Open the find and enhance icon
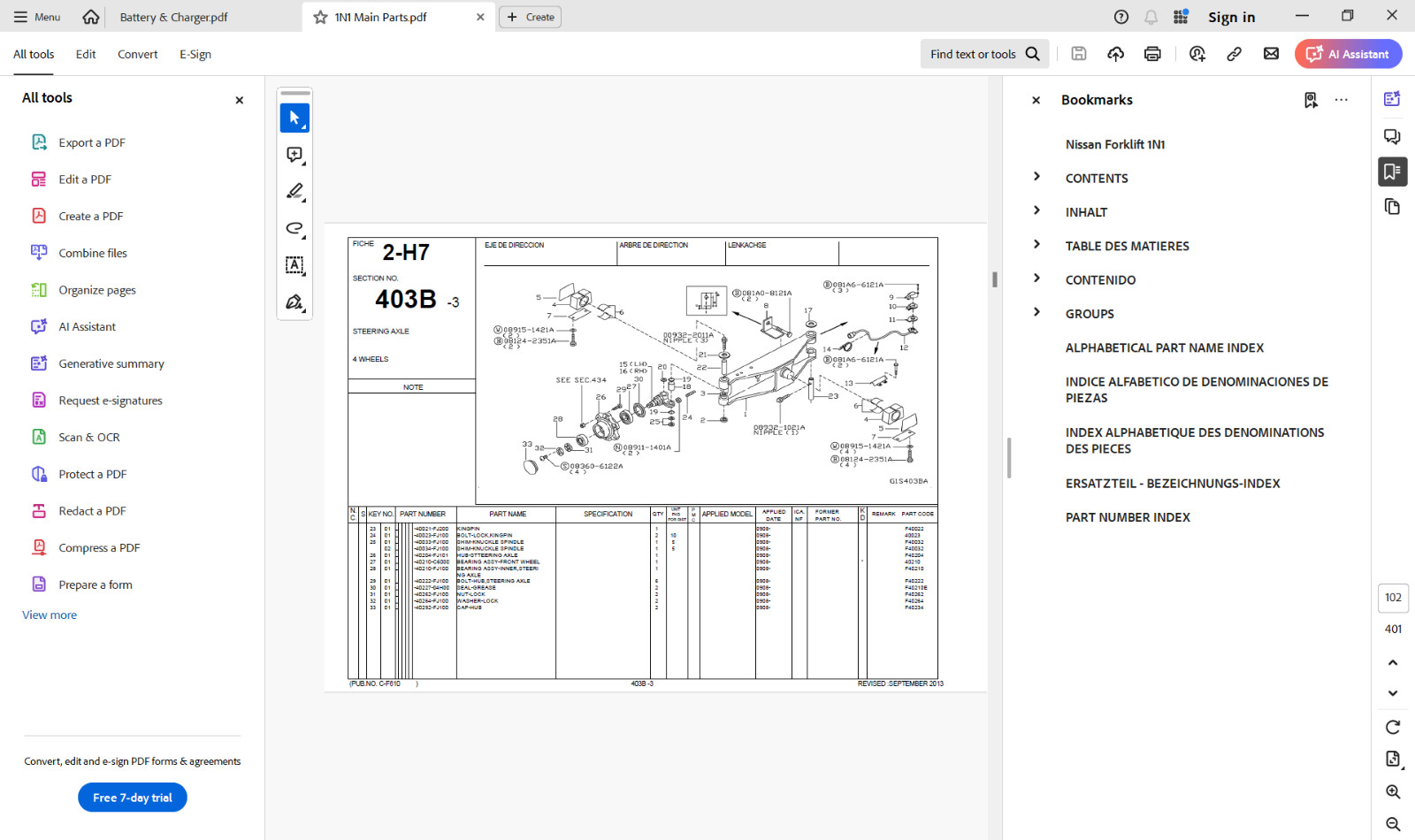The width and height of the screenshot is (1415, 840). pyautogui.click(x=1197, y=54)
